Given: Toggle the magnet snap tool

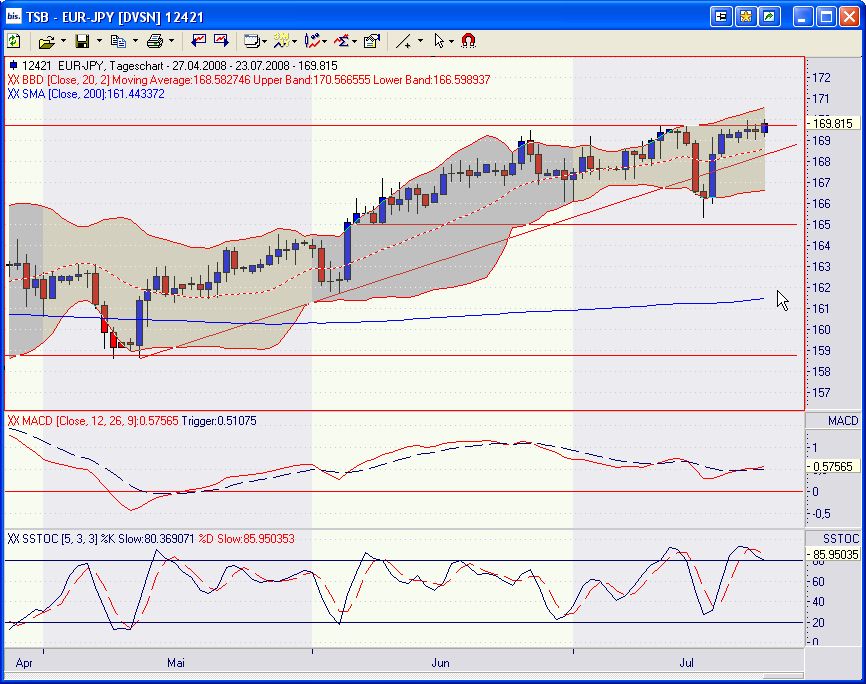Looking at the screenshot, I should [466, 41].
